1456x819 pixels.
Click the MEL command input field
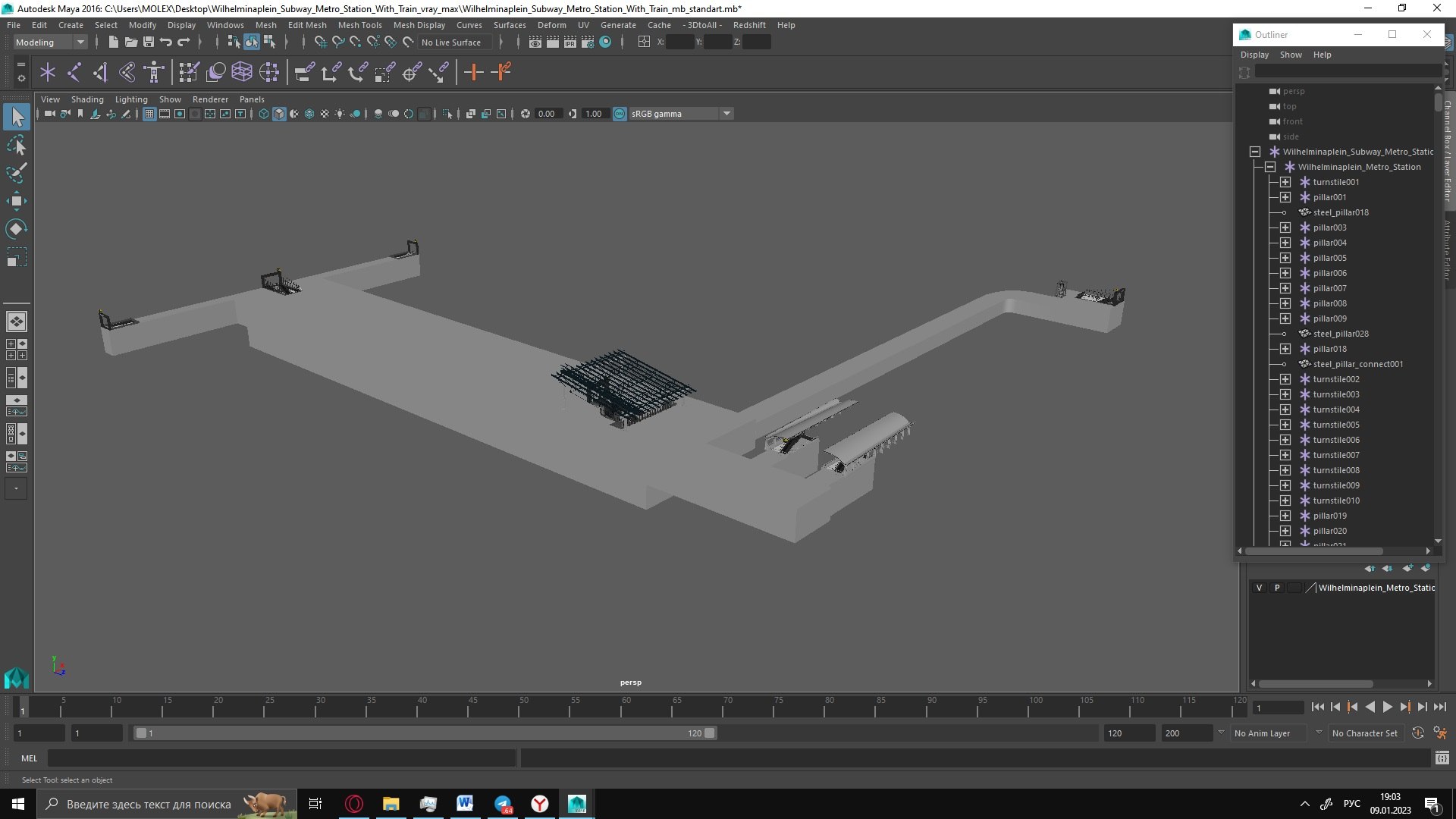(281, 758)
